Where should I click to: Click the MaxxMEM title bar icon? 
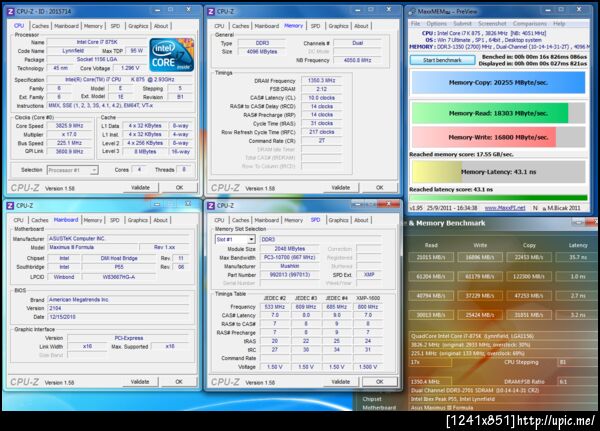click(412, 11)
